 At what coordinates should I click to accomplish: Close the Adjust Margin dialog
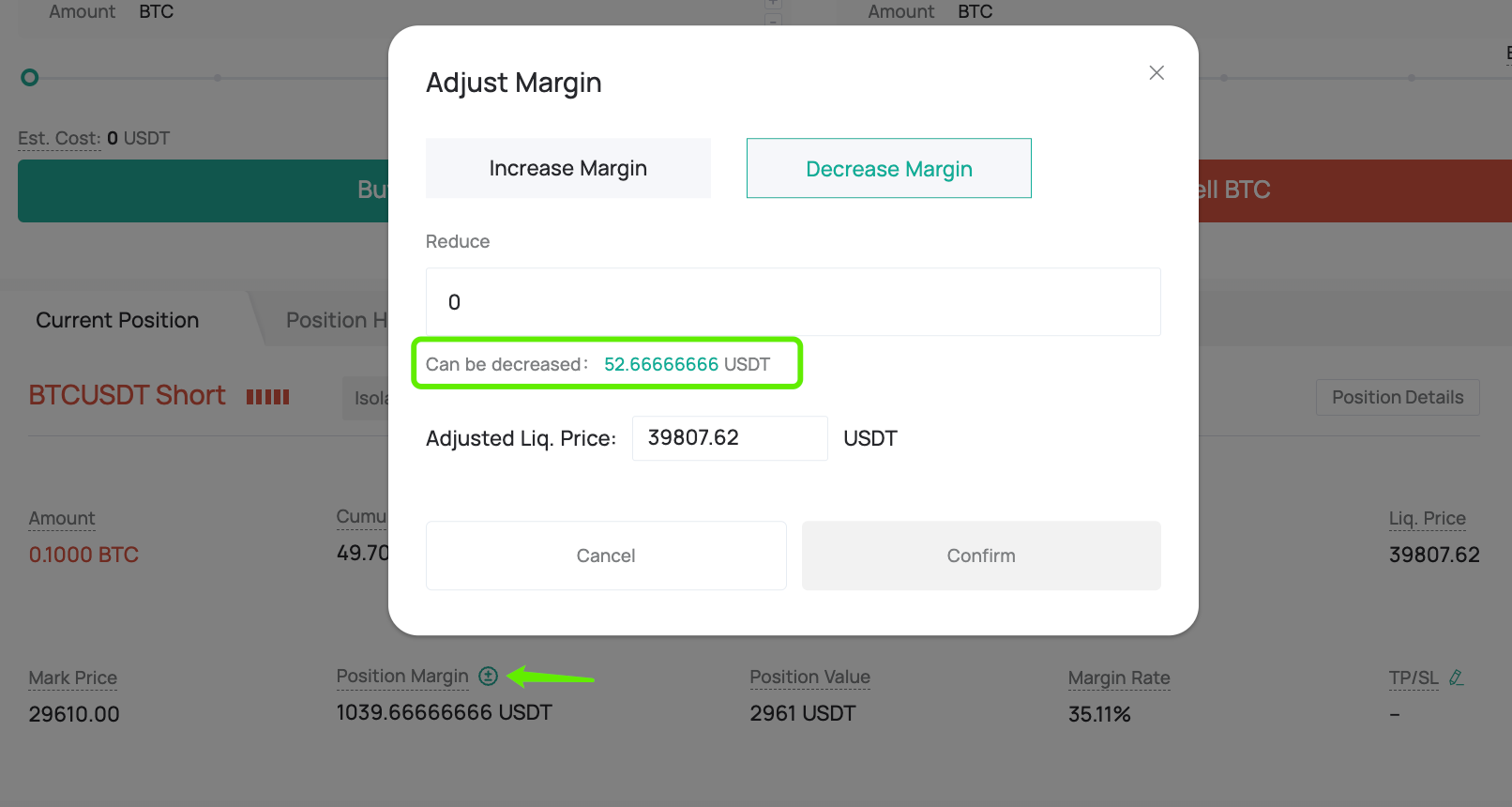(1157, 73)
